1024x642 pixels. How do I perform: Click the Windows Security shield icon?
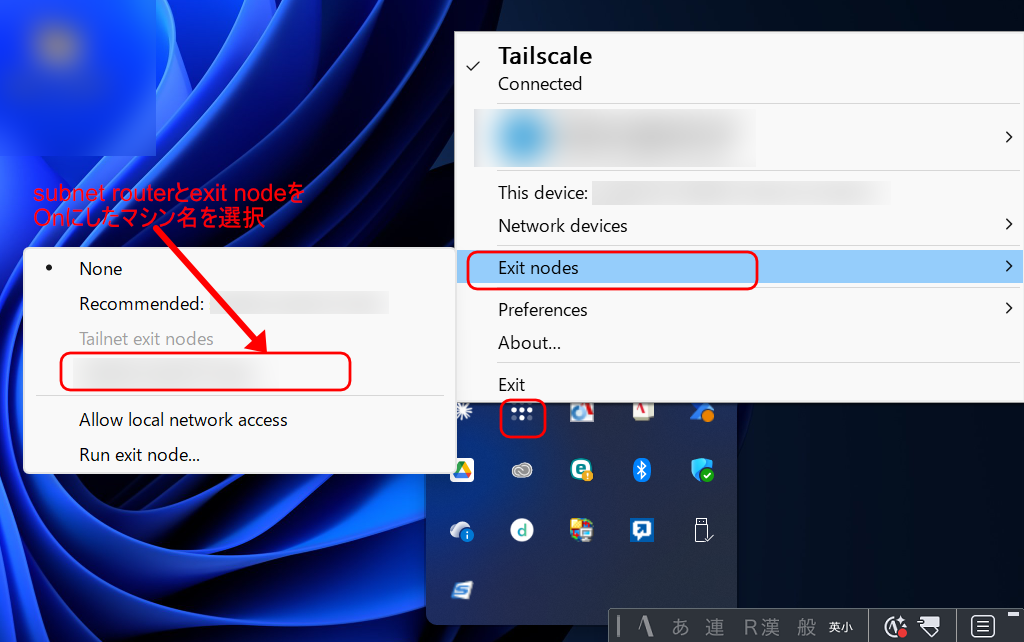pyautogui.click(x=702, y=470)
